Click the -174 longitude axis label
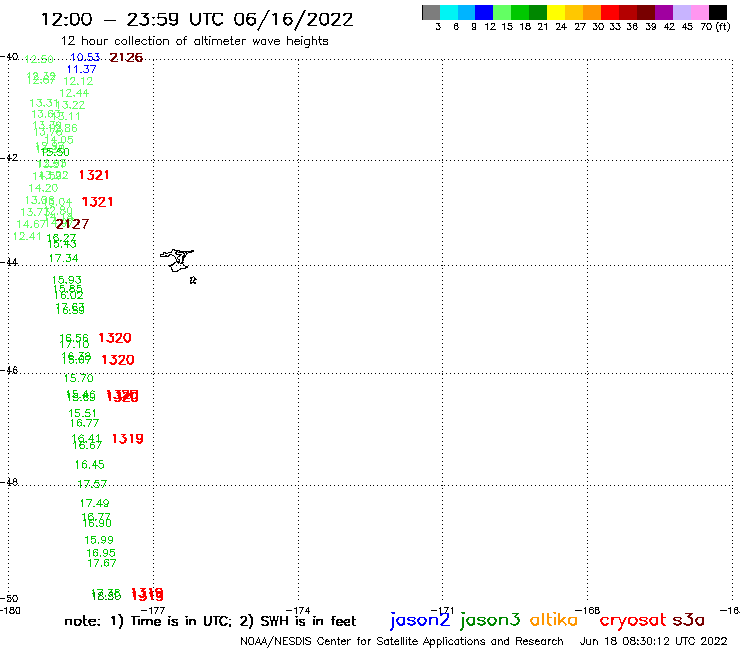This screenshot has width=740, height=650. coord(298,611)
